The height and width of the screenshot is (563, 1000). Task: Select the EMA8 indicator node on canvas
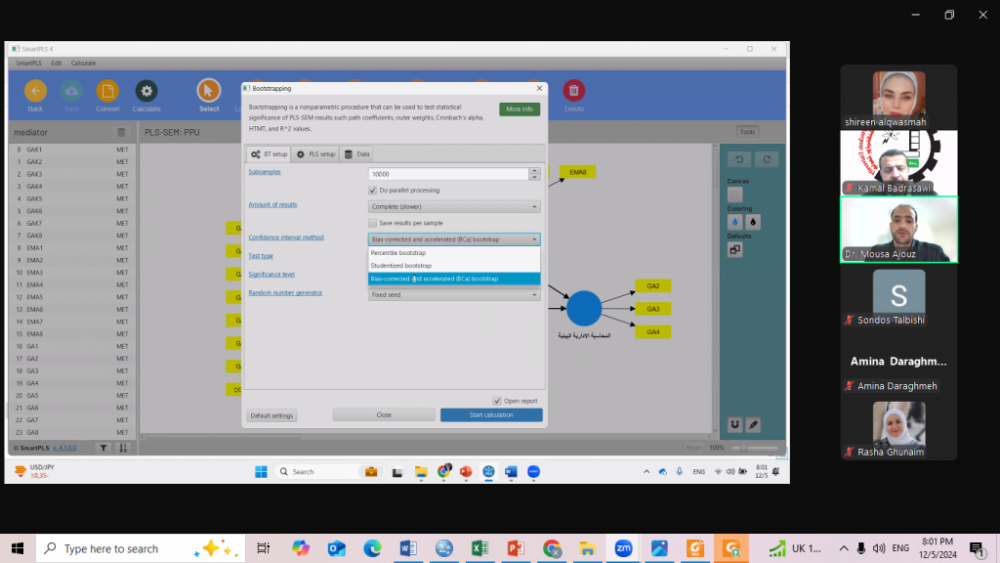pos(578,172)
